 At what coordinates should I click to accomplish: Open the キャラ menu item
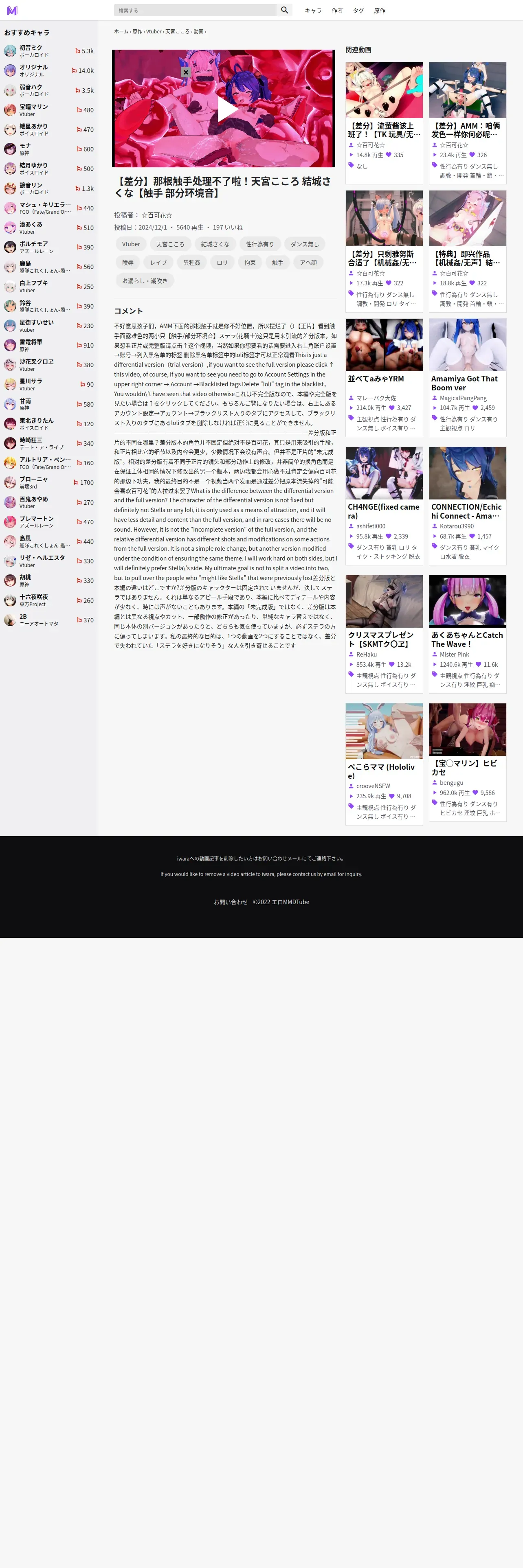coord(313,11)
